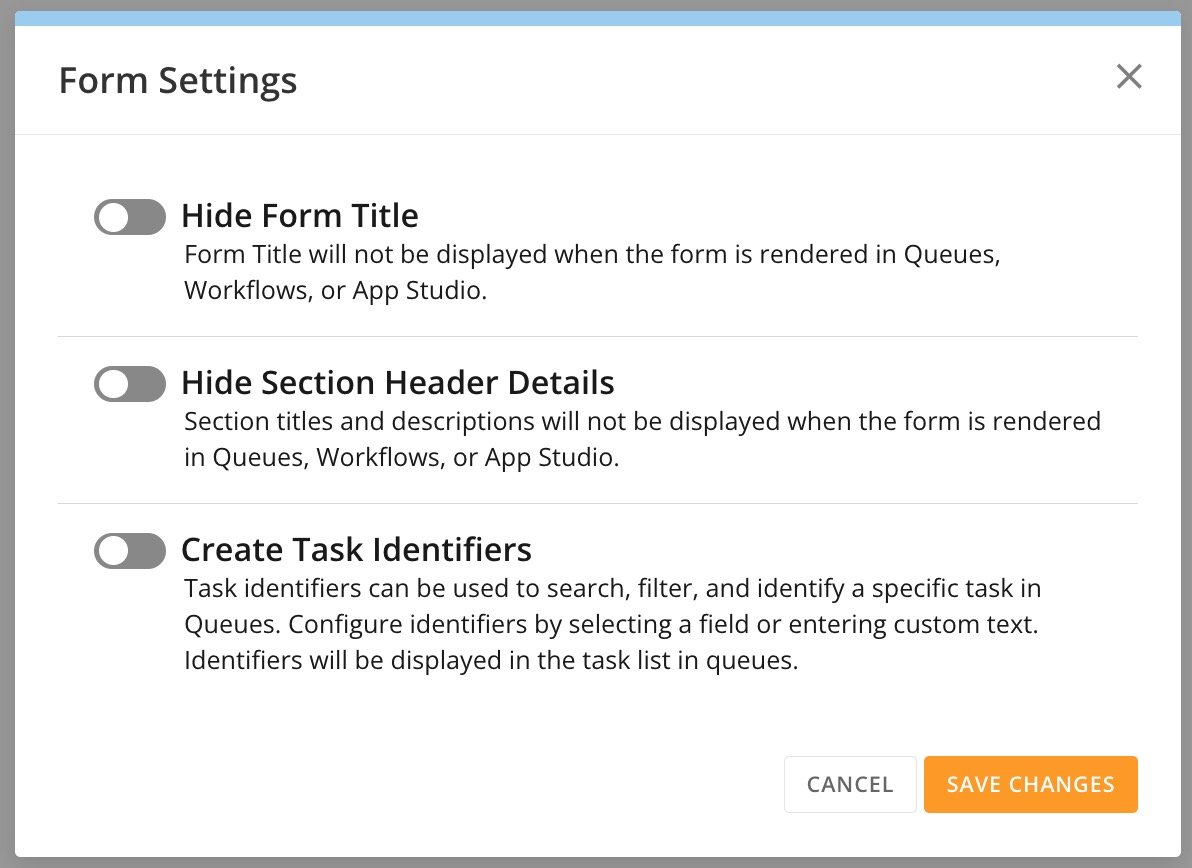Turn on Create Task Identifiers switch
This screenshot has width=1192, height=868.
(x=129, y=551)
